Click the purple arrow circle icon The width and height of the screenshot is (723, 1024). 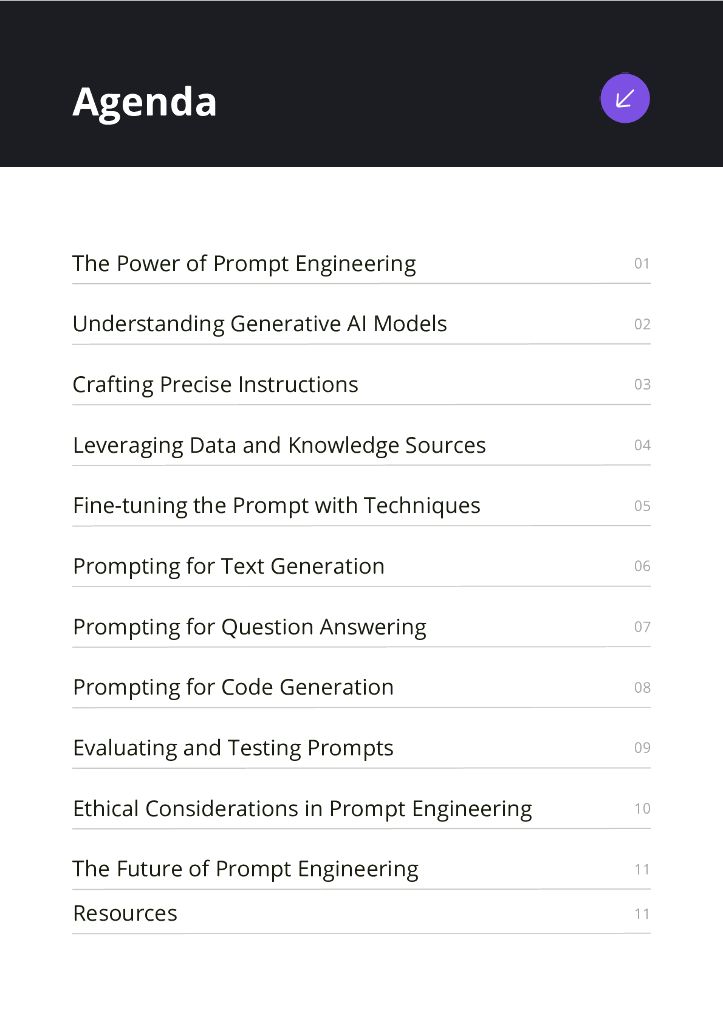(x=625, y=98)
